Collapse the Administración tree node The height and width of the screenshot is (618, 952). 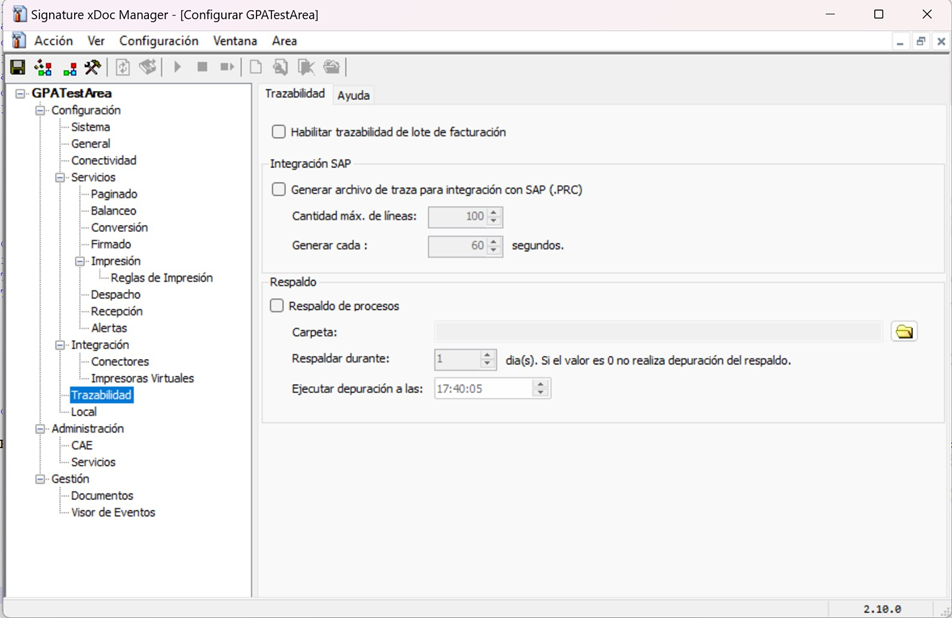point(40,429)
